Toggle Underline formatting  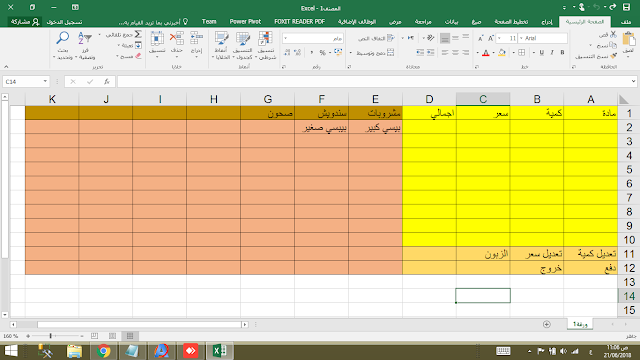coord(542,53)
